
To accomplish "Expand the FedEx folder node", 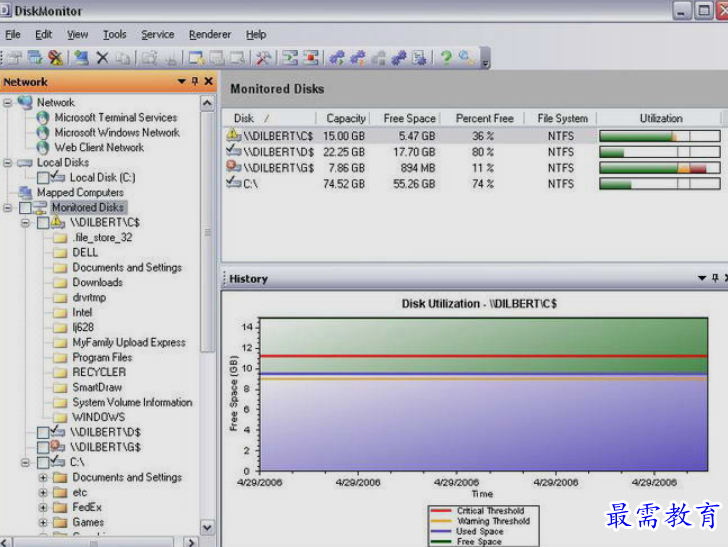I will click(x=43, y=507).
